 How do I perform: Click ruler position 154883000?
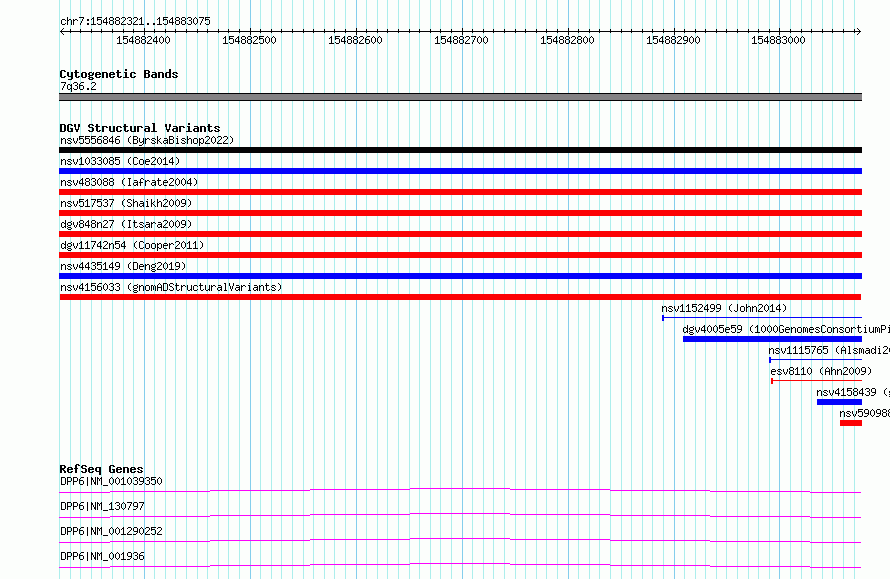(778, 40)
